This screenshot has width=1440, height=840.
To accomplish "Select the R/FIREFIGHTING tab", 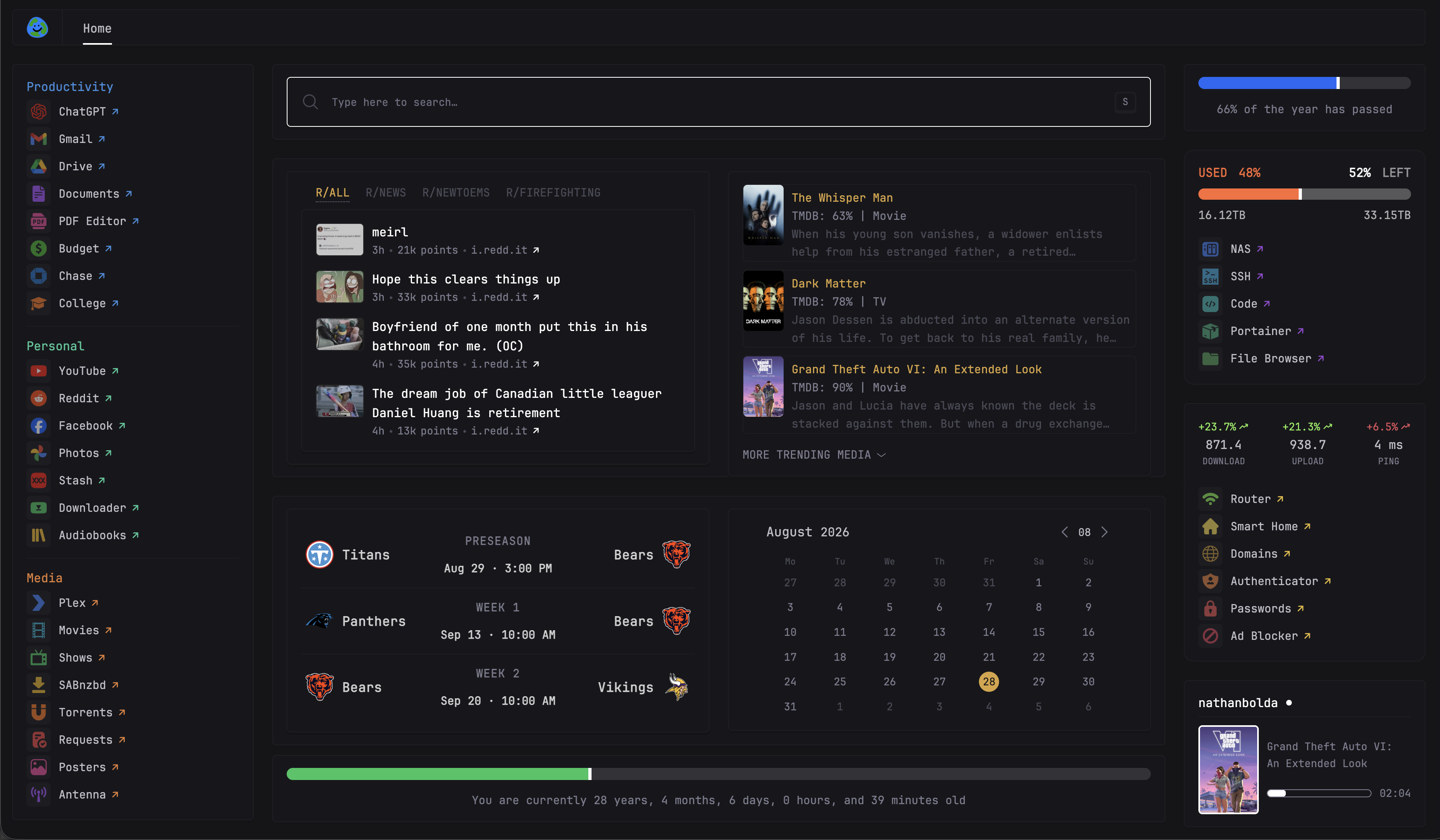I will 553,192.
